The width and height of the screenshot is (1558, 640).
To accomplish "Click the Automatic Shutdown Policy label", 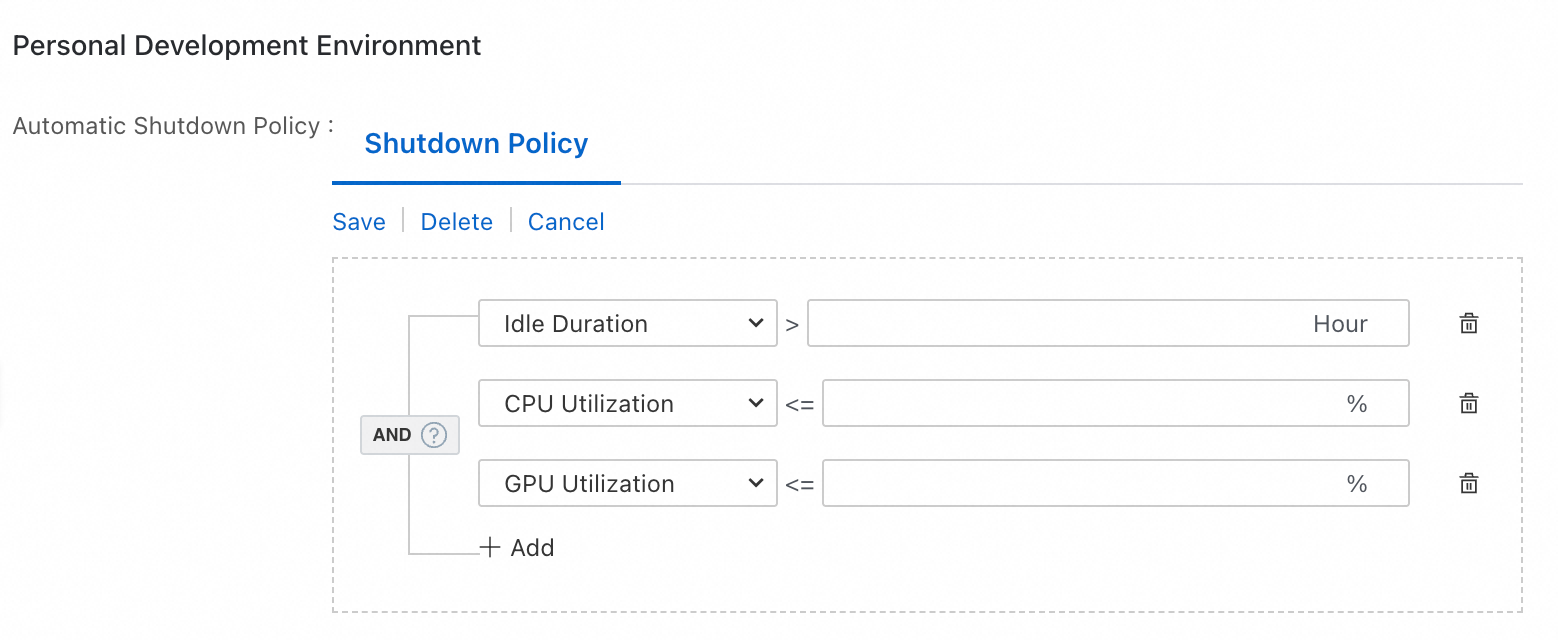I will click(x=166, y=127).
